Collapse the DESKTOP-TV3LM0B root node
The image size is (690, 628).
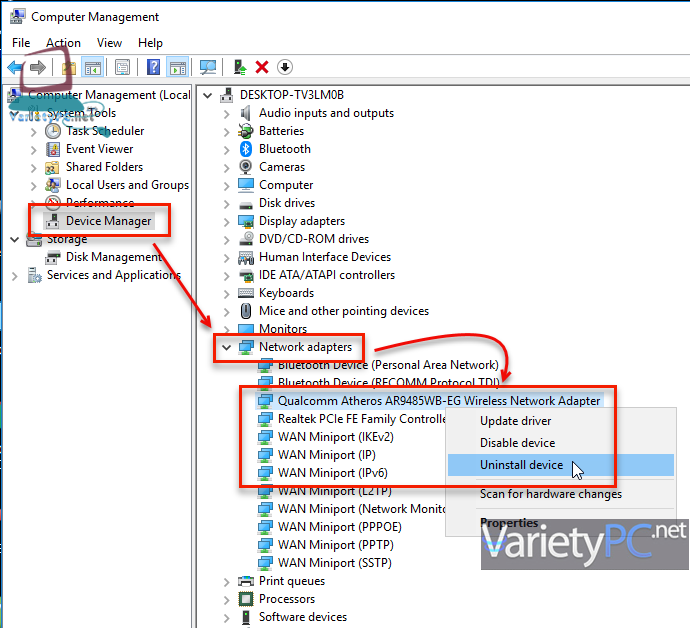point(208,95)
